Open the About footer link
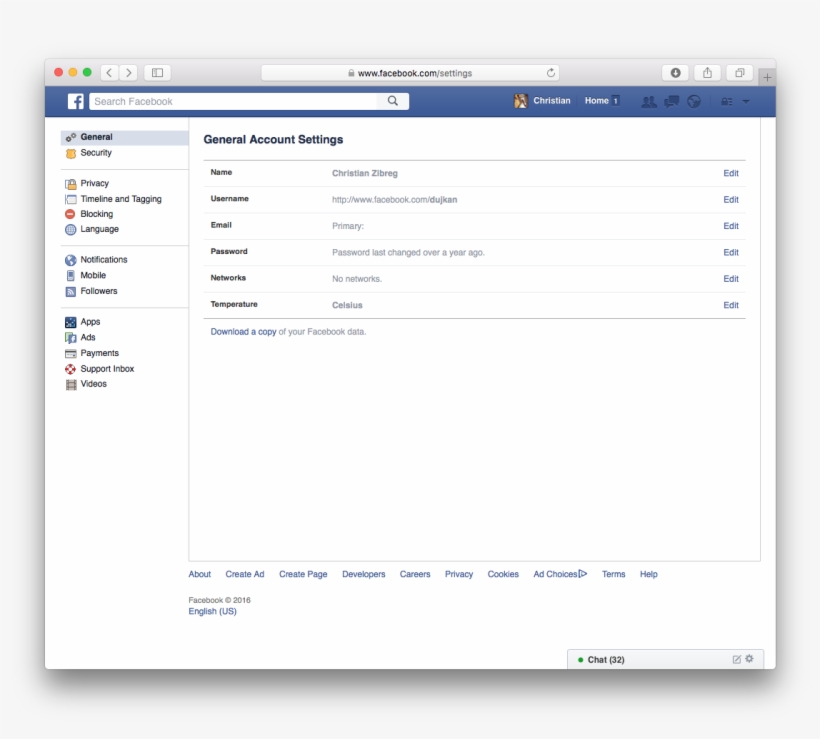 (x=200, y=574)
